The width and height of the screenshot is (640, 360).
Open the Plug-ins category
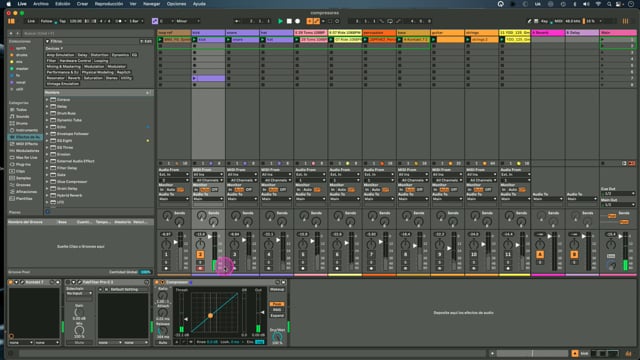pos(22,164)
